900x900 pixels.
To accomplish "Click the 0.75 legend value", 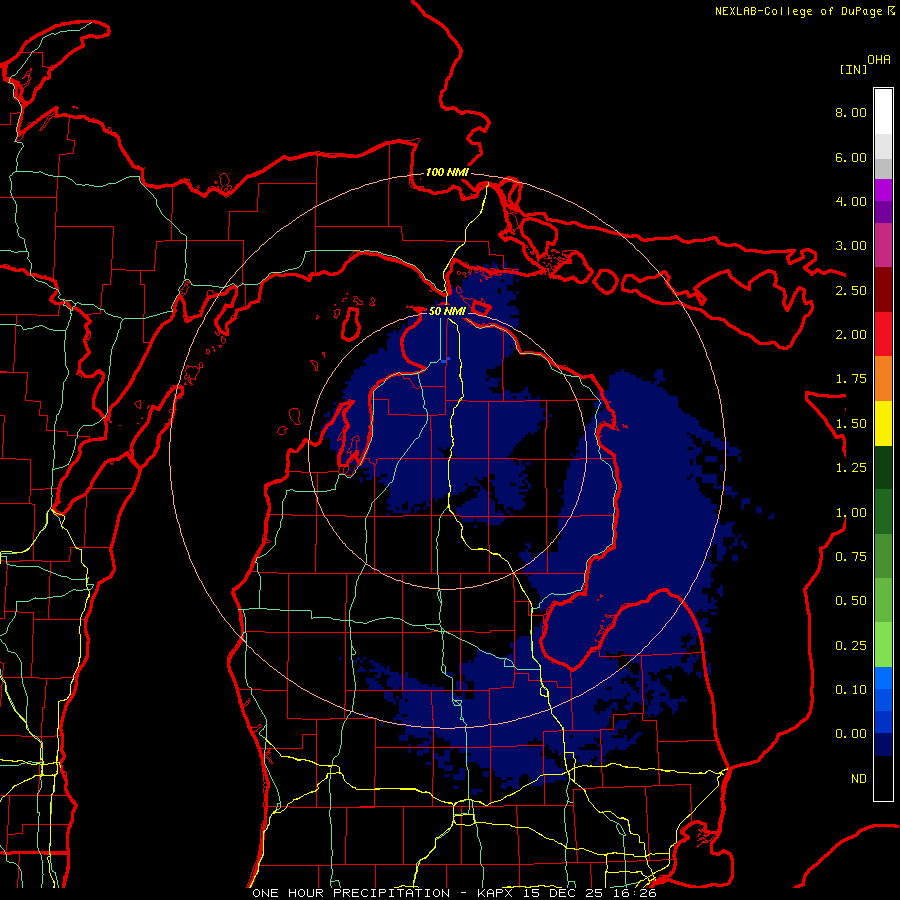I will pos(851,557).
